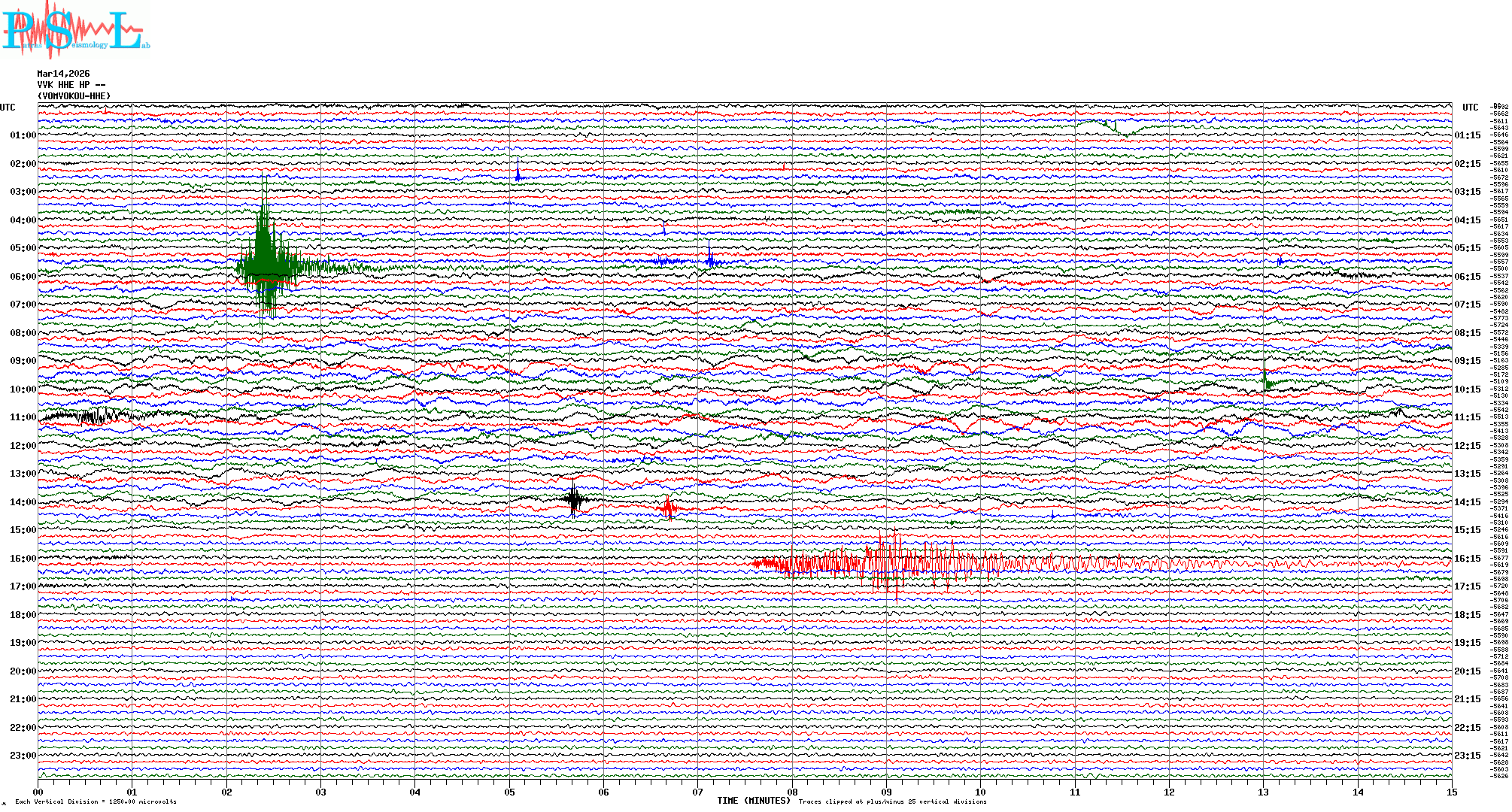Viewport: 1512px width, 812px height.
Task: Click the PSL Seismology Lab logo
Action: (x=75, y=30)
